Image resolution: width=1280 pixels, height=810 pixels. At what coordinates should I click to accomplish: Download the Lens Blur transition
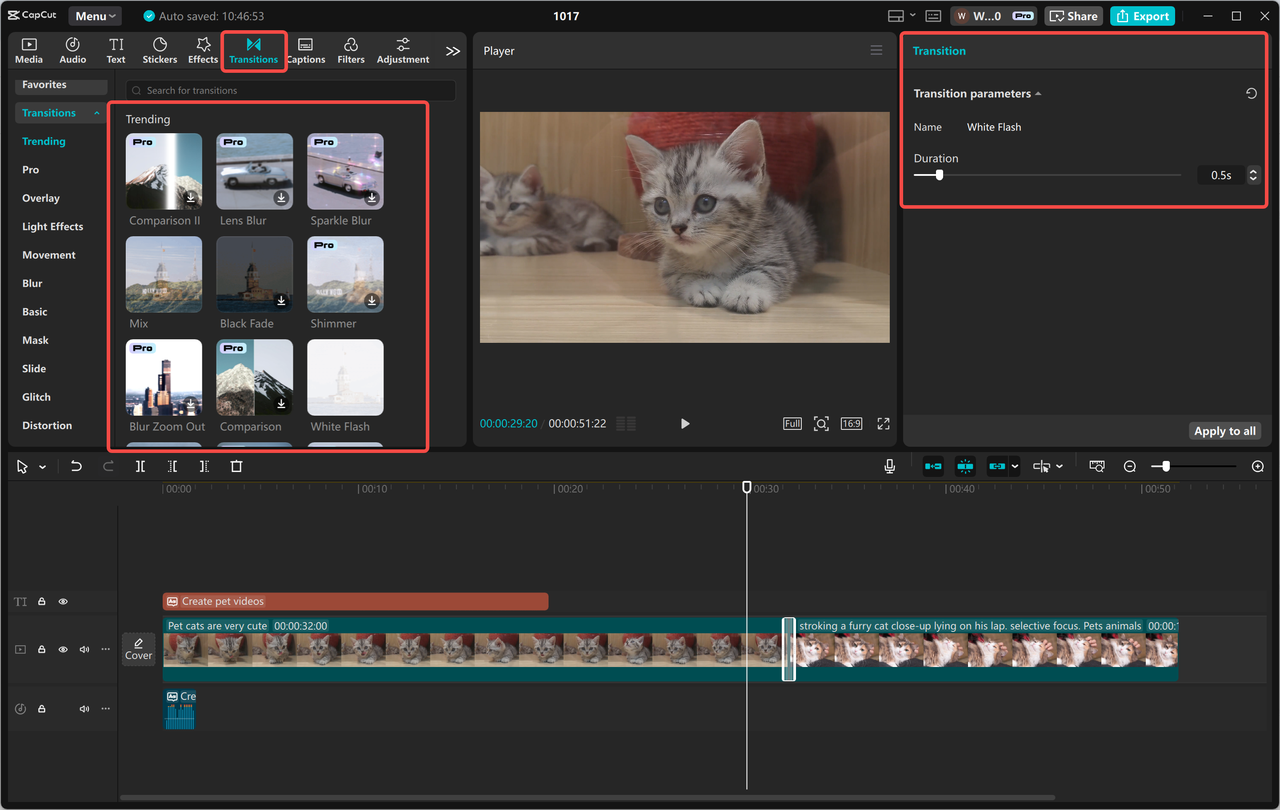point(282,198)
